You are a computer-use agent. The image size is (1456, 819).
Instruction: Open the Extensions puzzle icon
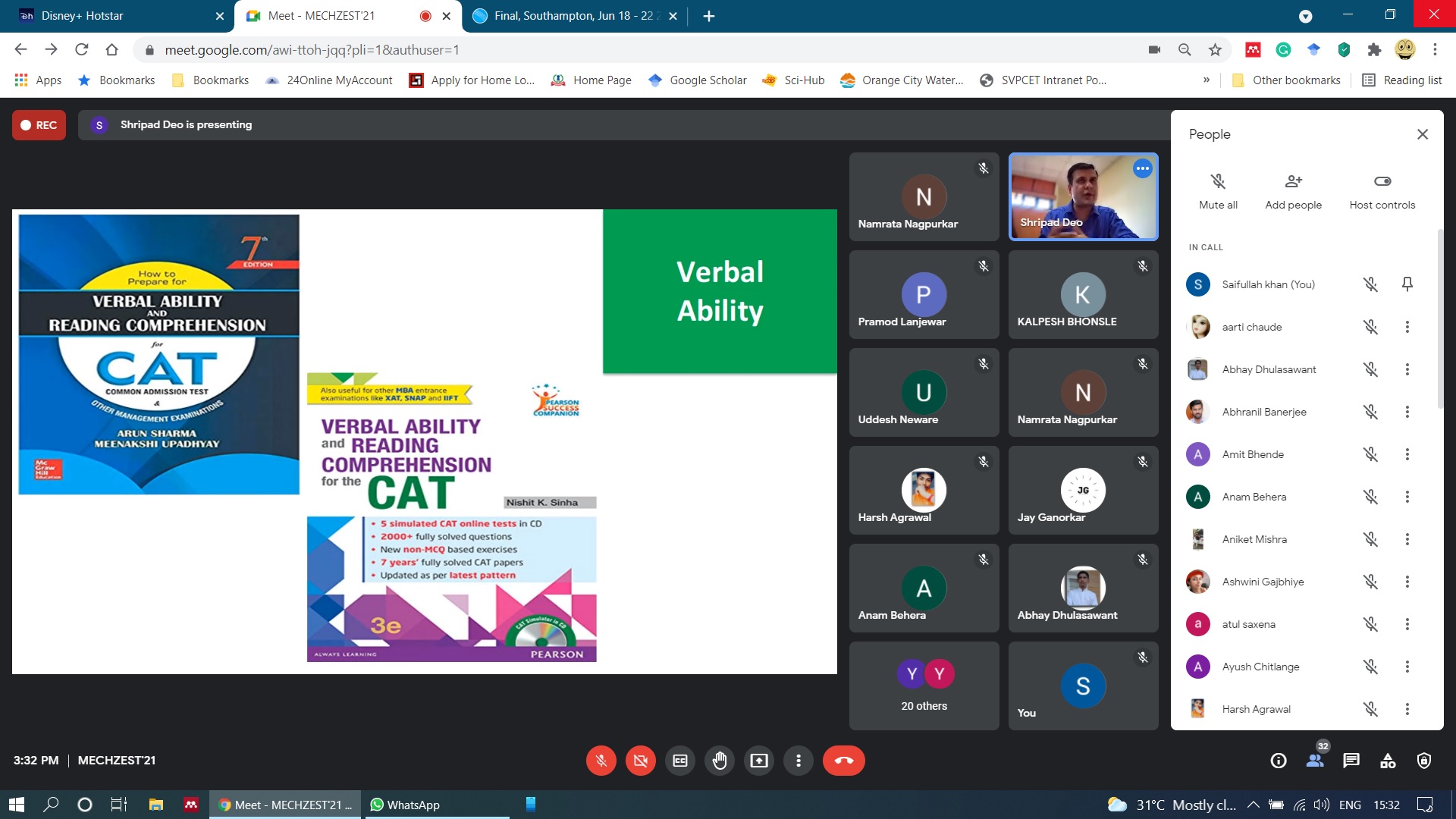point(1374,50)
